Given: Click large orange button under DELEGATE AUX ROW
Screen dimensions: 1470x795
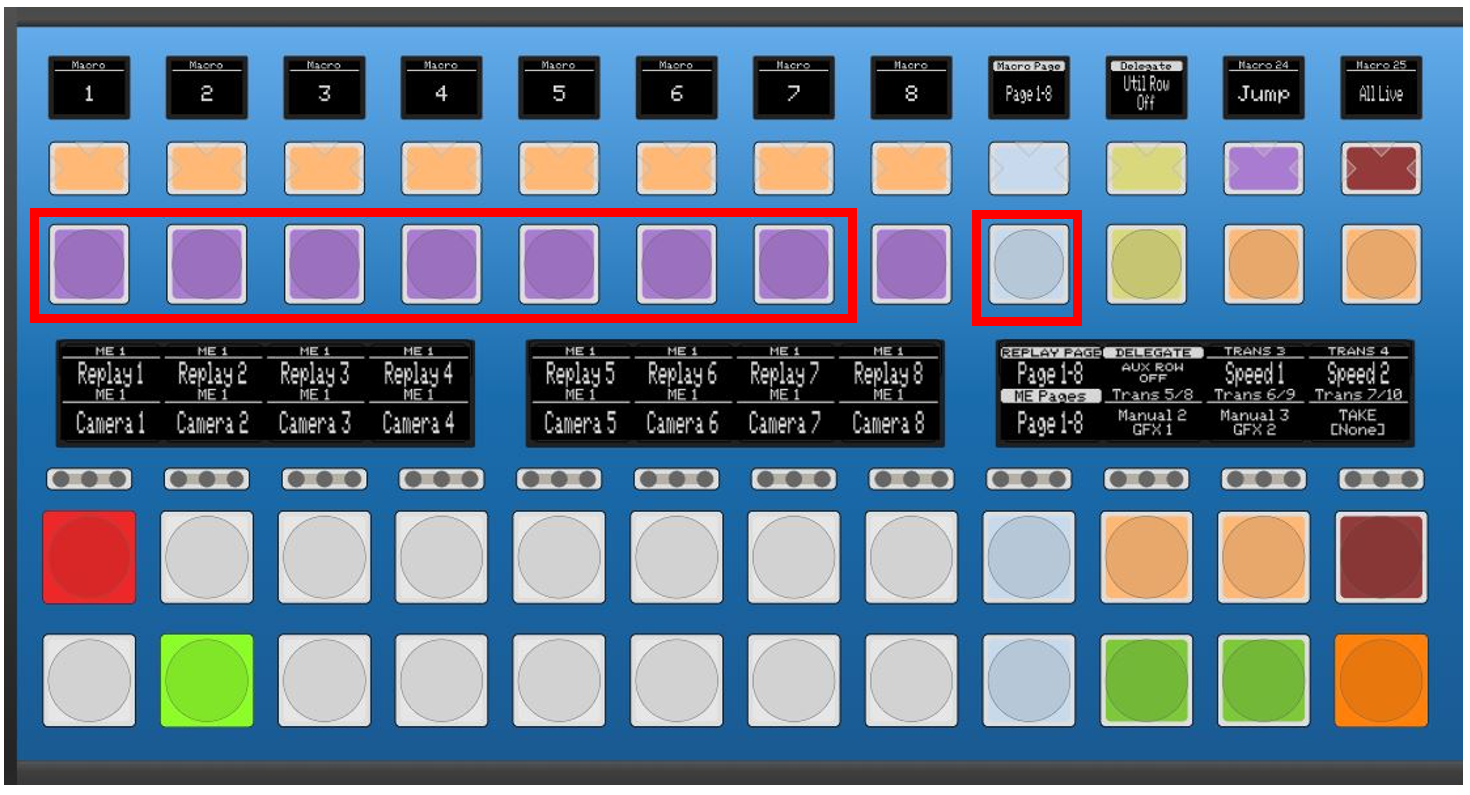Looking at the screenshot, I should (x=1146, y=557).
